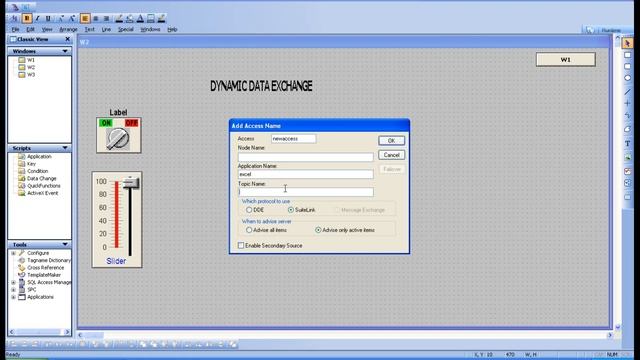Open the Arrange menu
The image size is (640, 360).
point(68,29)
